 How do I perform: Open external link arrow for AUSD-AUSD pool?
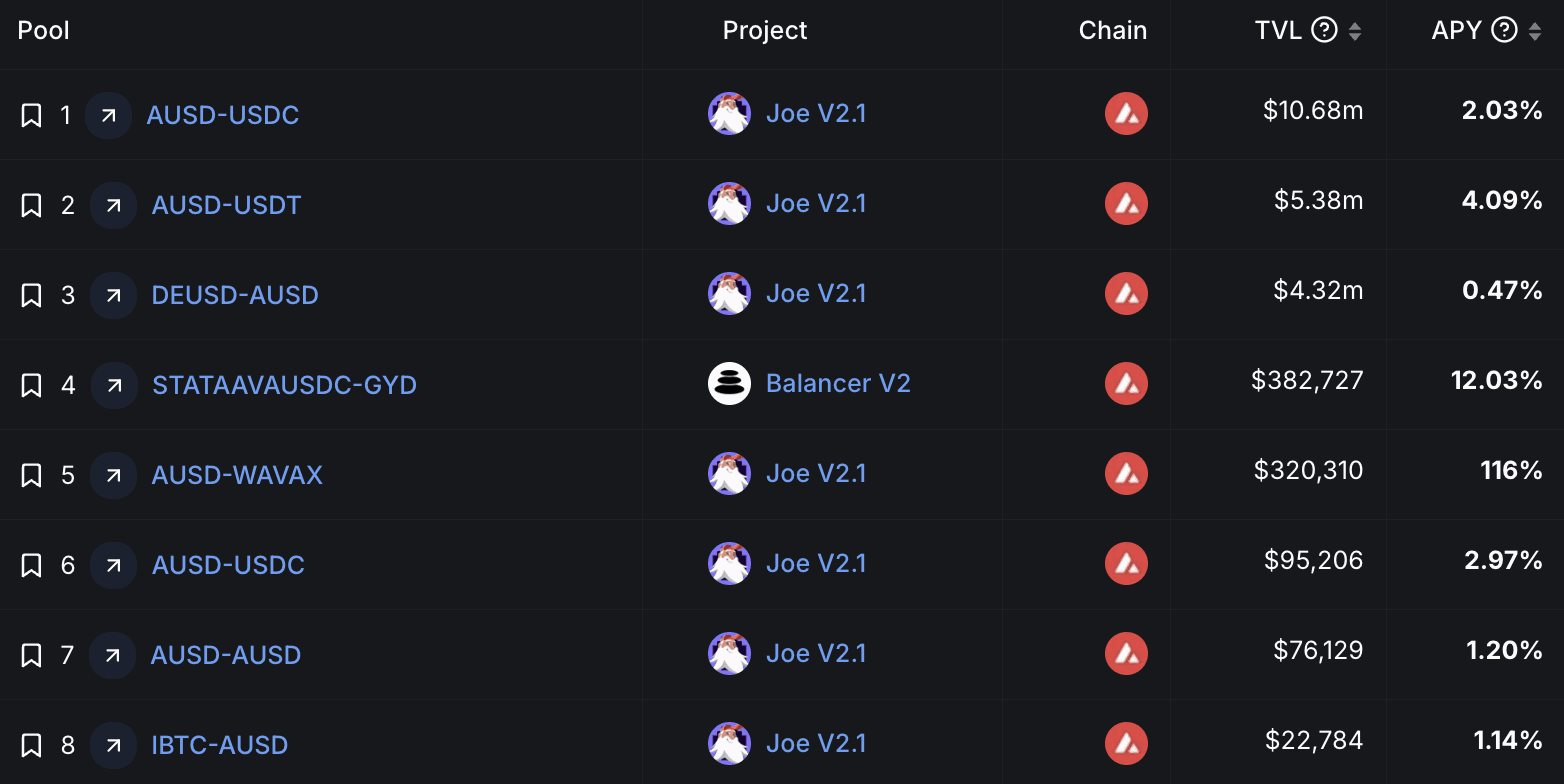[112, 655]
